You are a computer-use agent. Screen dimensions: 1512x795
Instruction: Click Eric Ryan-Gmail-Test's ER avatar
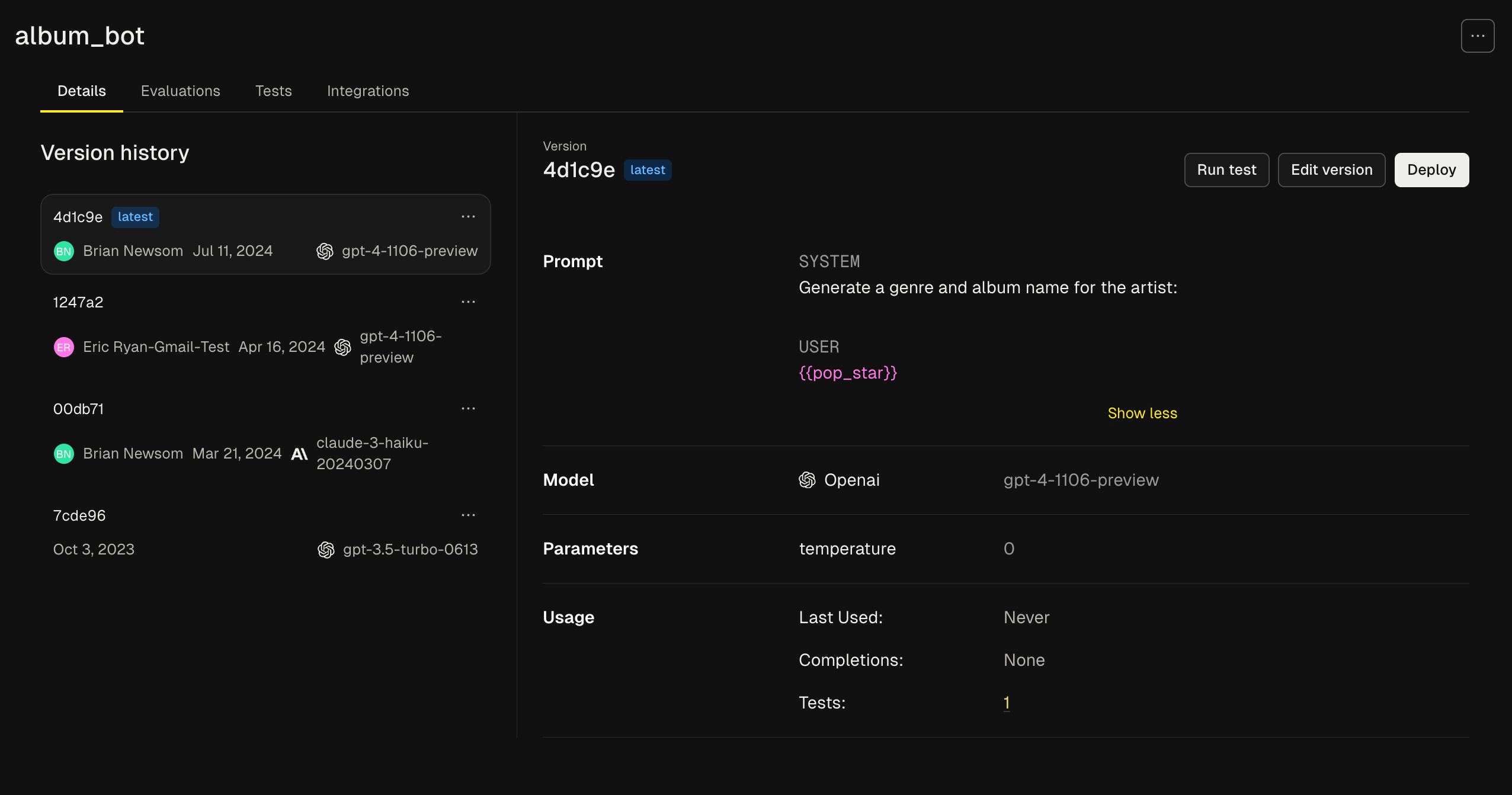[x=64, y=347]
